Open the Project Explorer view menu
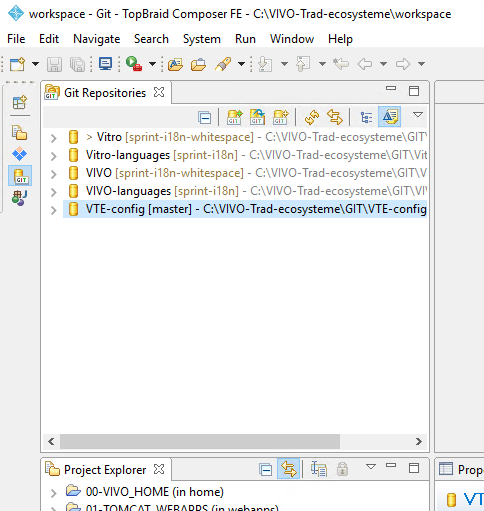 [x=371, y=466]
